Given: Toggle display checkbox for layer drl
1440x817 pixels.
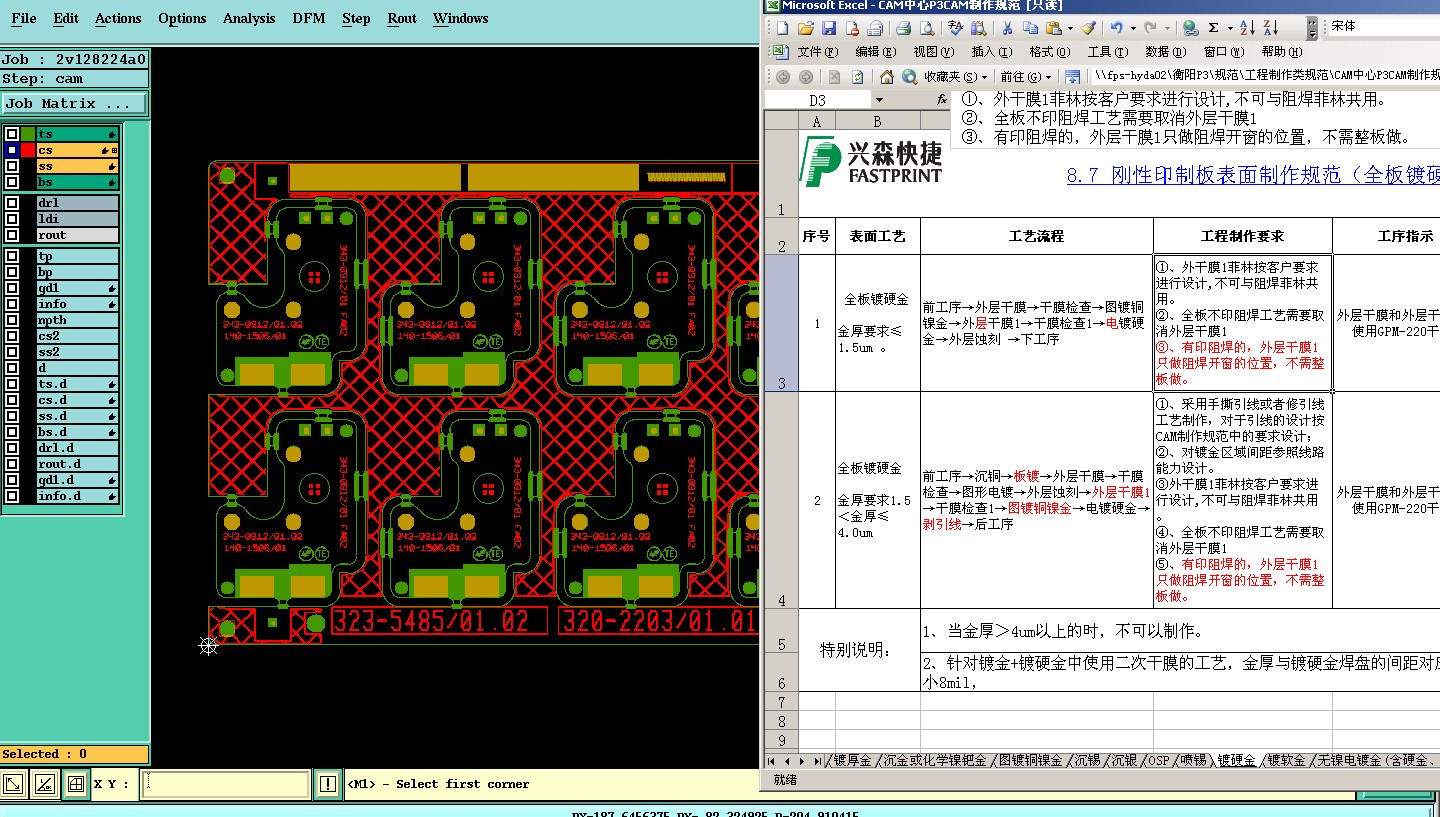Looking at the screenshot, I should 12,203.
